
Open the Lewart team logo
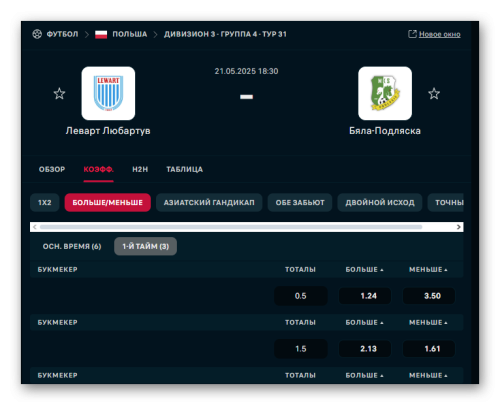[108, 93]
